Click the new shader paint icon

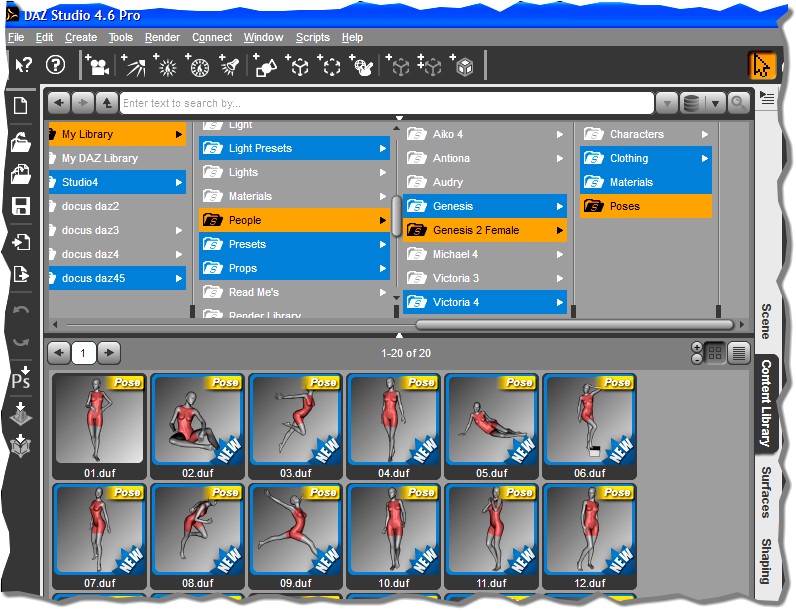[x=362, y=65]
